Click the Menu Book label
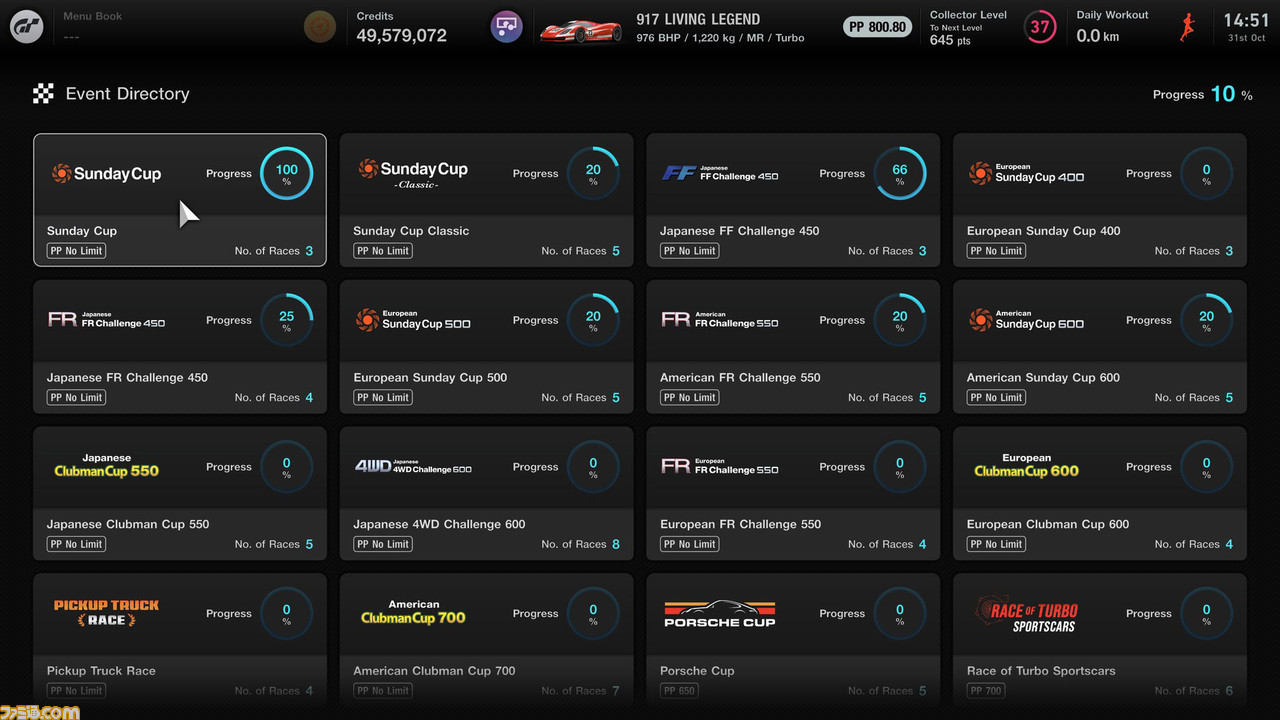This screenshot has height=720, width=1280. point(92,17)
